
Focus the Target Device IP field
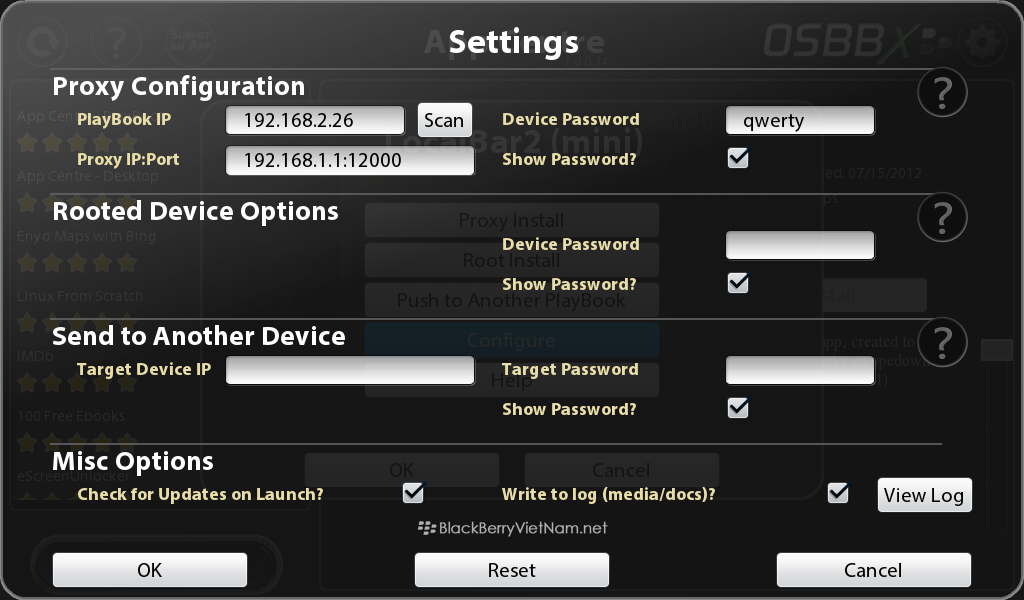coord(350,370)
